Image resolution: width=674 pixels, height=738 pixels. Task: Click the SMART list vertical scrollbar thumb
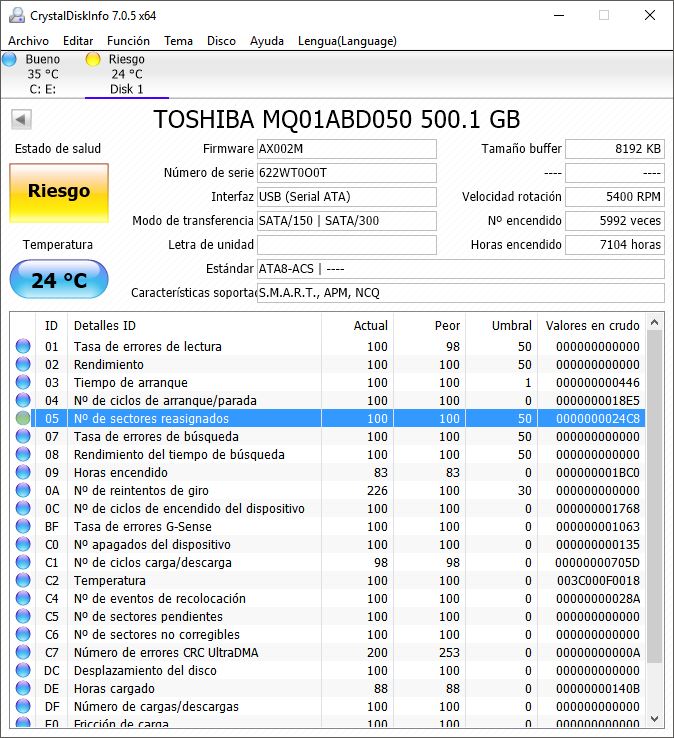click(x=654, y=497)
